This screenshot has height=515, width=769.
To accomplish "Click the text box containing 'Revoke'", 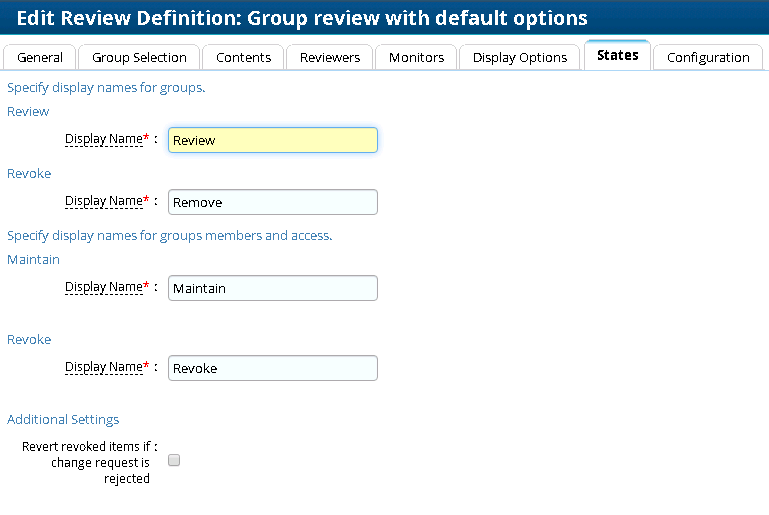I will [x=273, y=368].
